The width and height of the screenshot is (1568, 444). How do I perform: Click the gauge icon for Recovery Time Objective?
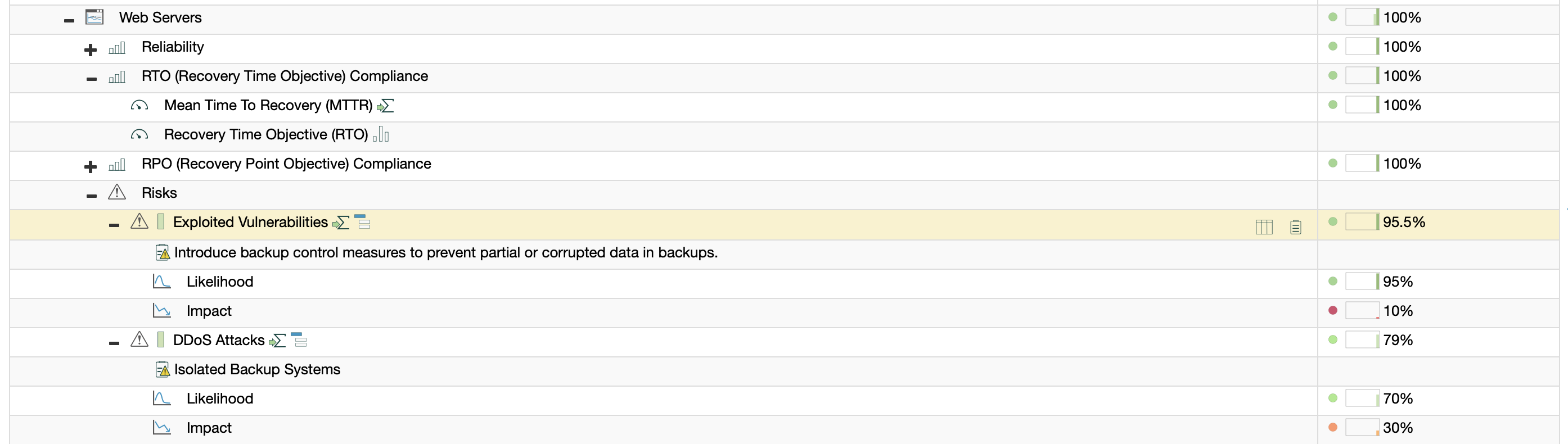pyautogui.click(x=139, y=135)
